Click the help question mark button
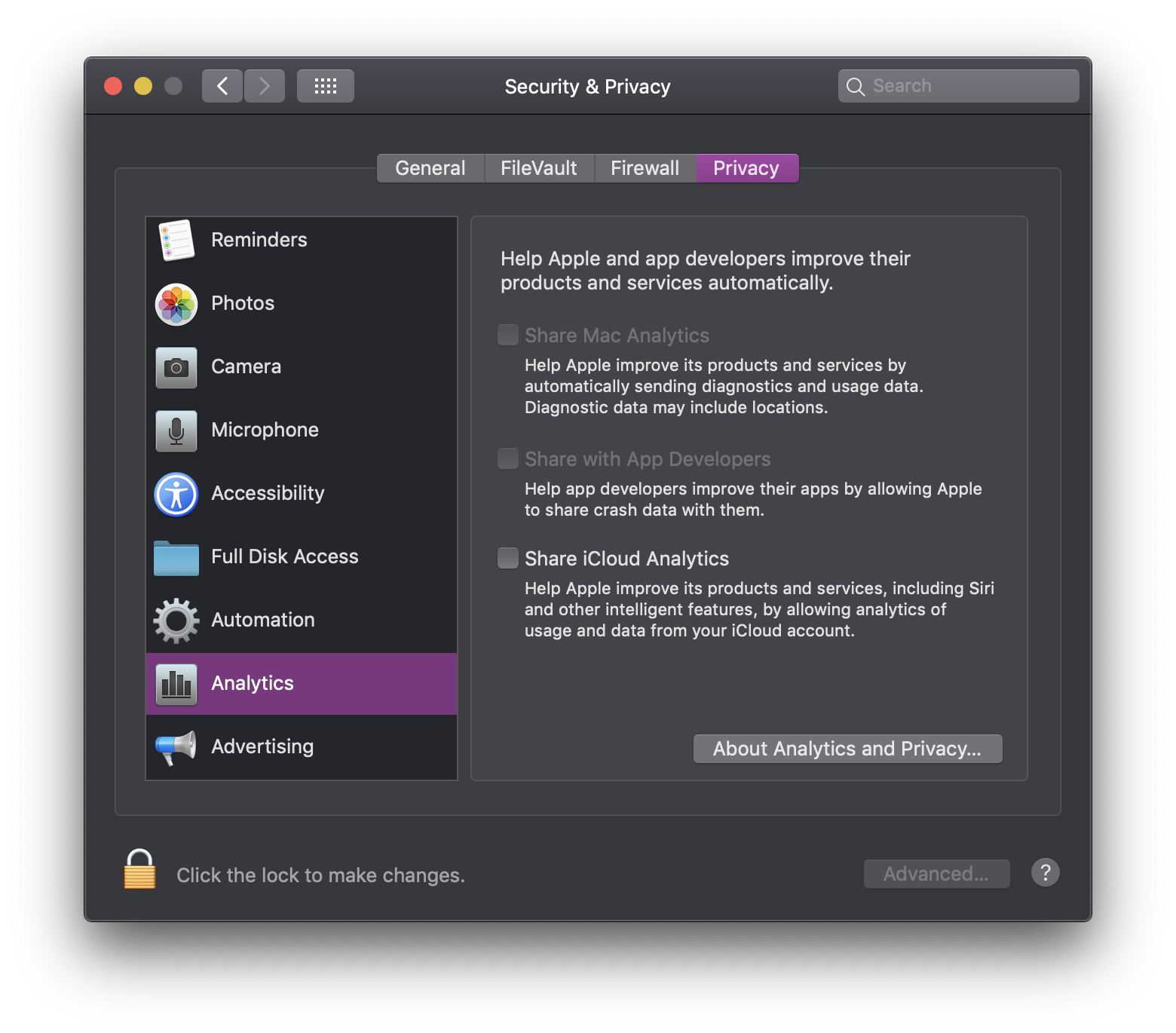Viewport: 1176px width, 1033px height. (x=1045, y=873)
